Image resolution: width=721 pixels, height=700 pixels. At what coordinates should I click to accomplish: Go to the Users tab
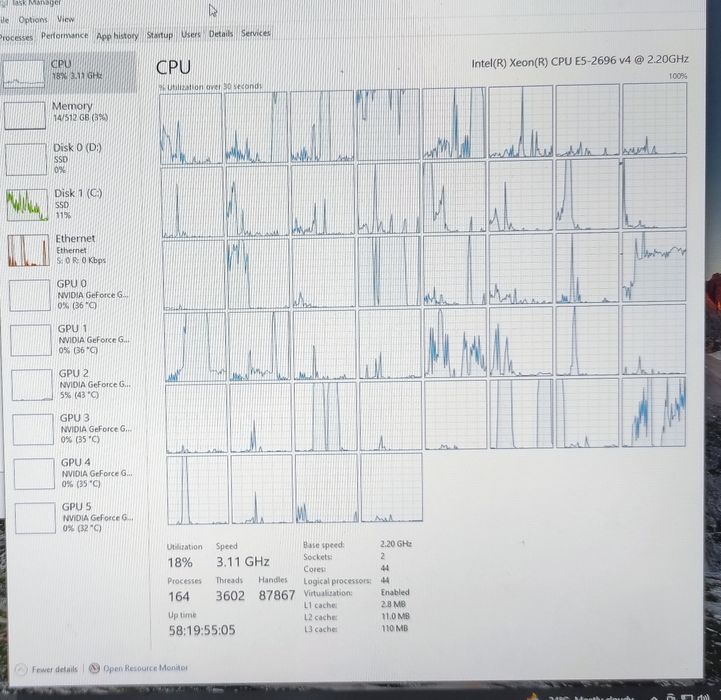(x=190, y=34)
